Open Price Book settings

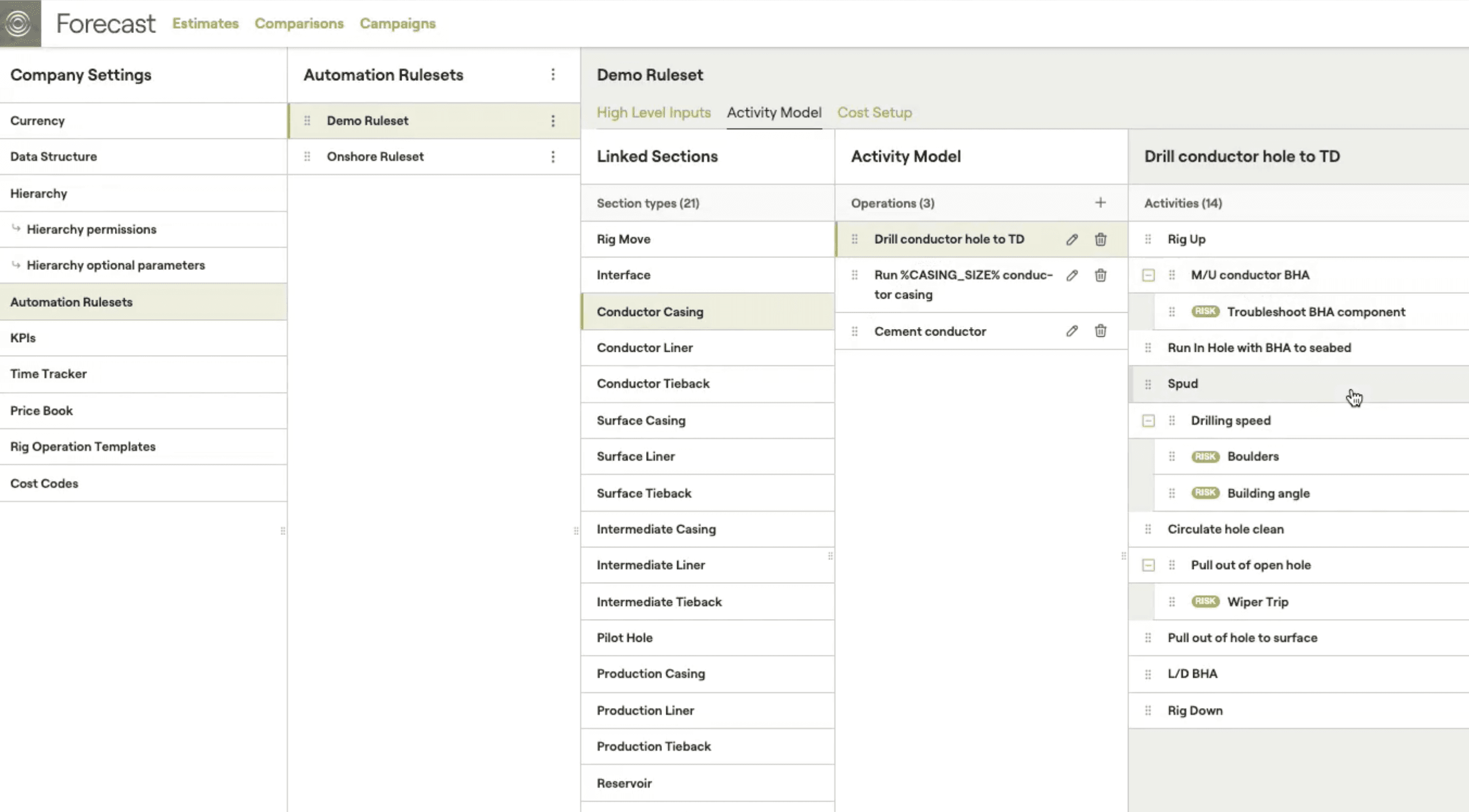[x=42, y=410]
